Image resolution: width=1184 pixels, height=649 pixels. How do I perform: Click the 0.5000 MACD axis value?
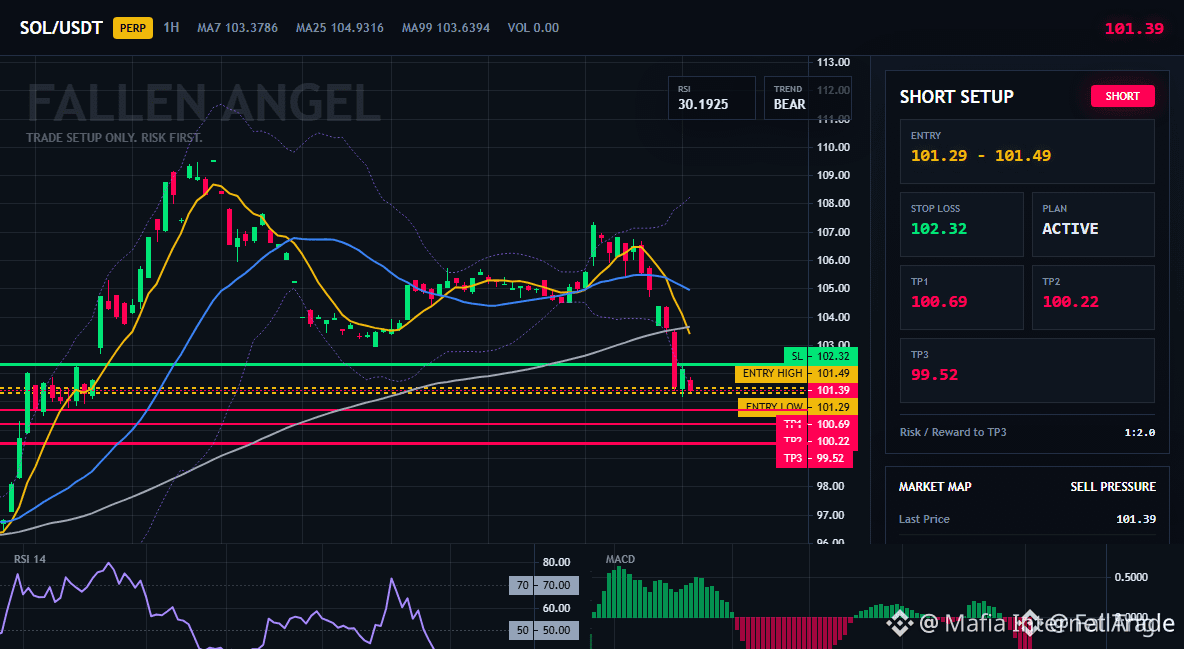[1131, 577]
